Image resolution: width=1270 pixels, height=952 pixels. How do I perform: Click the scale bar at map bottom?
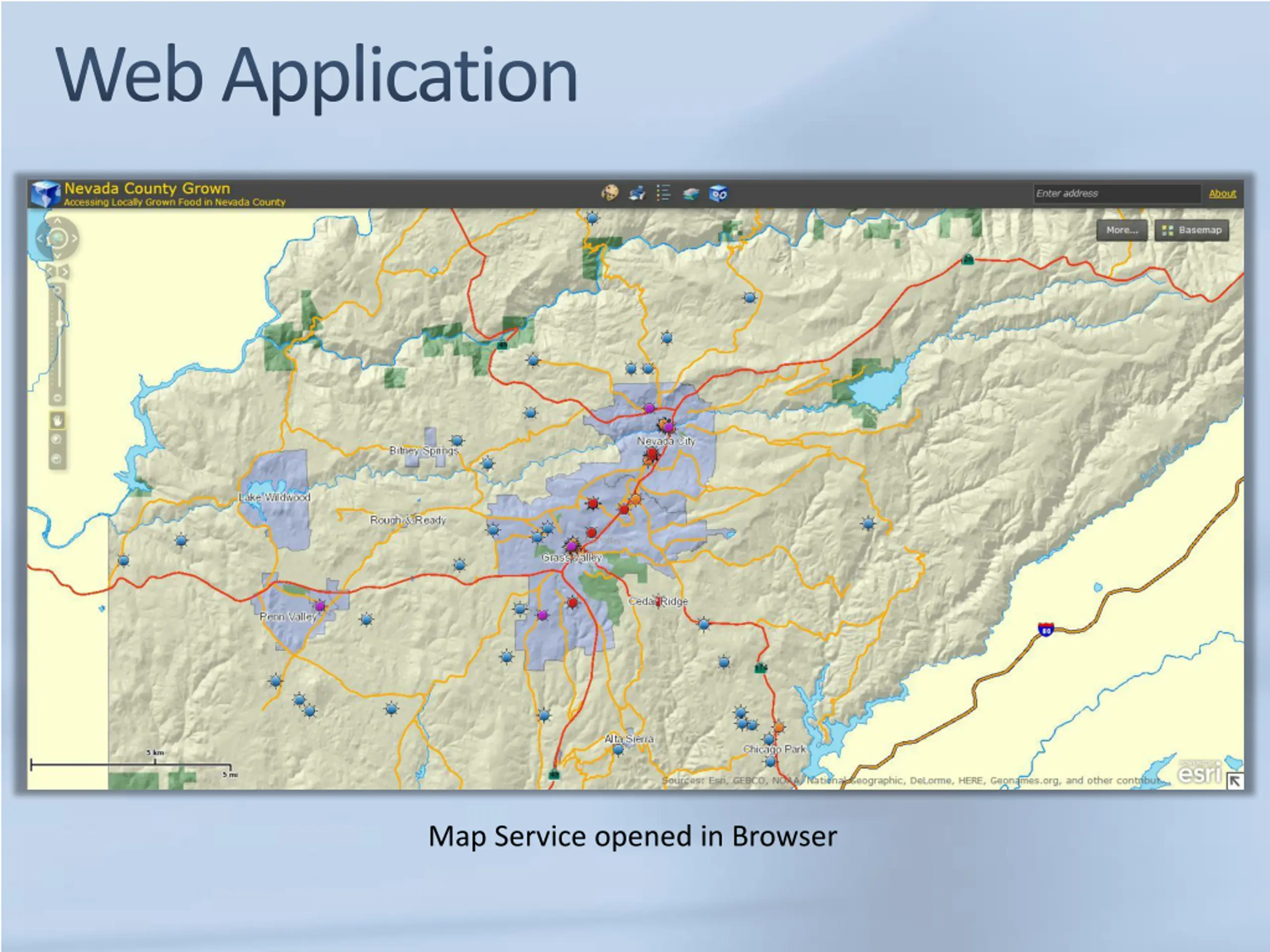(x=131, y=765)
